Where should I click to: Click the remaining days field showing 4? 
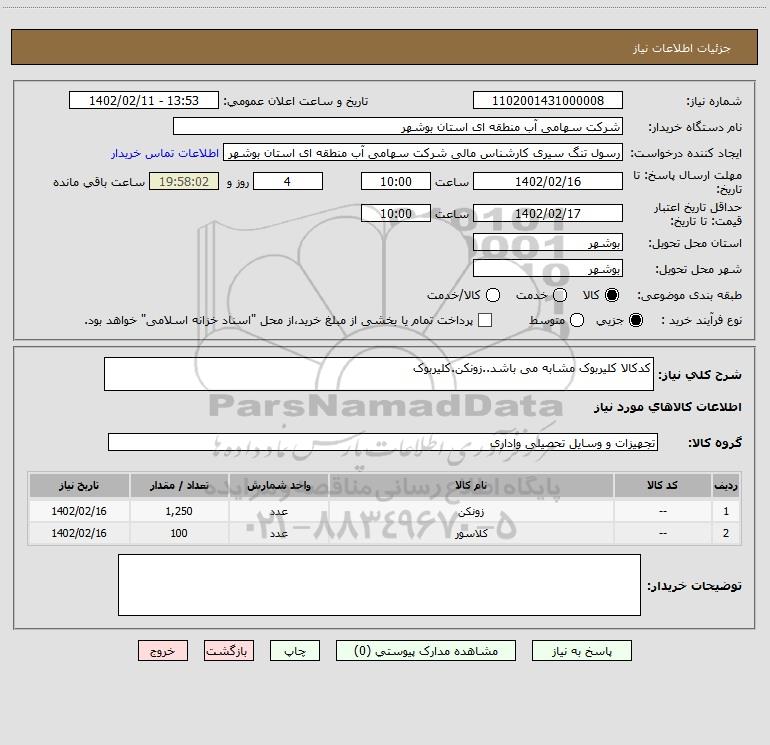coord(288,181)
